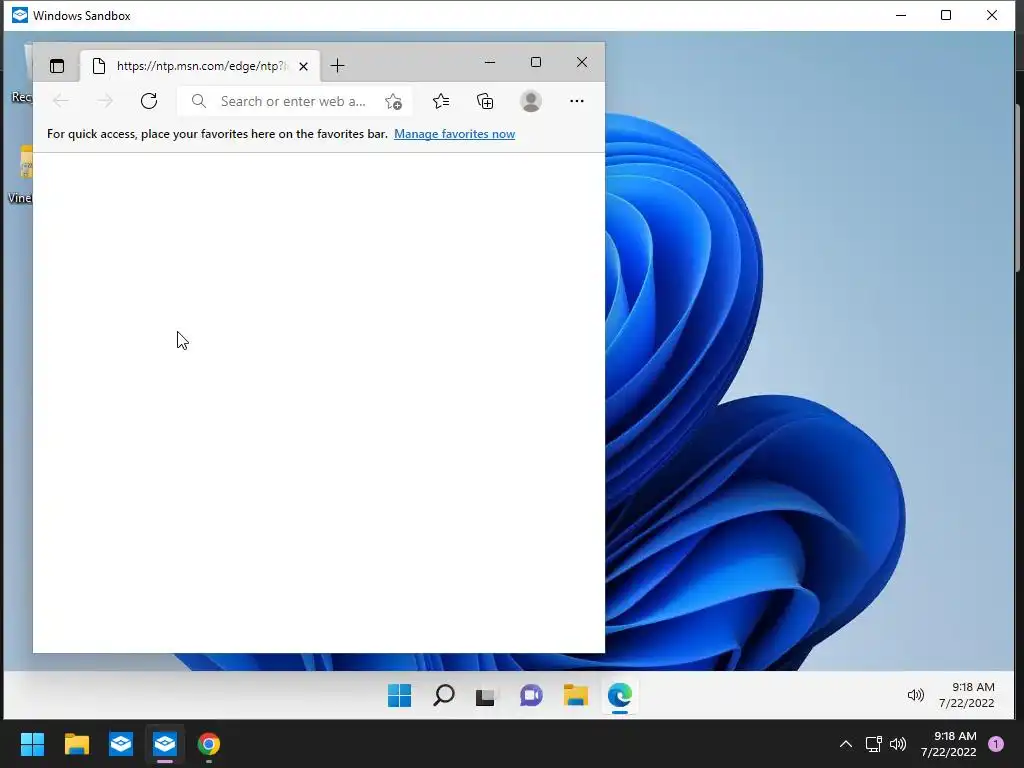The image size is (1024, 768).
Task: Open the Edge profile avatar
Action: [x=531, y=101]
